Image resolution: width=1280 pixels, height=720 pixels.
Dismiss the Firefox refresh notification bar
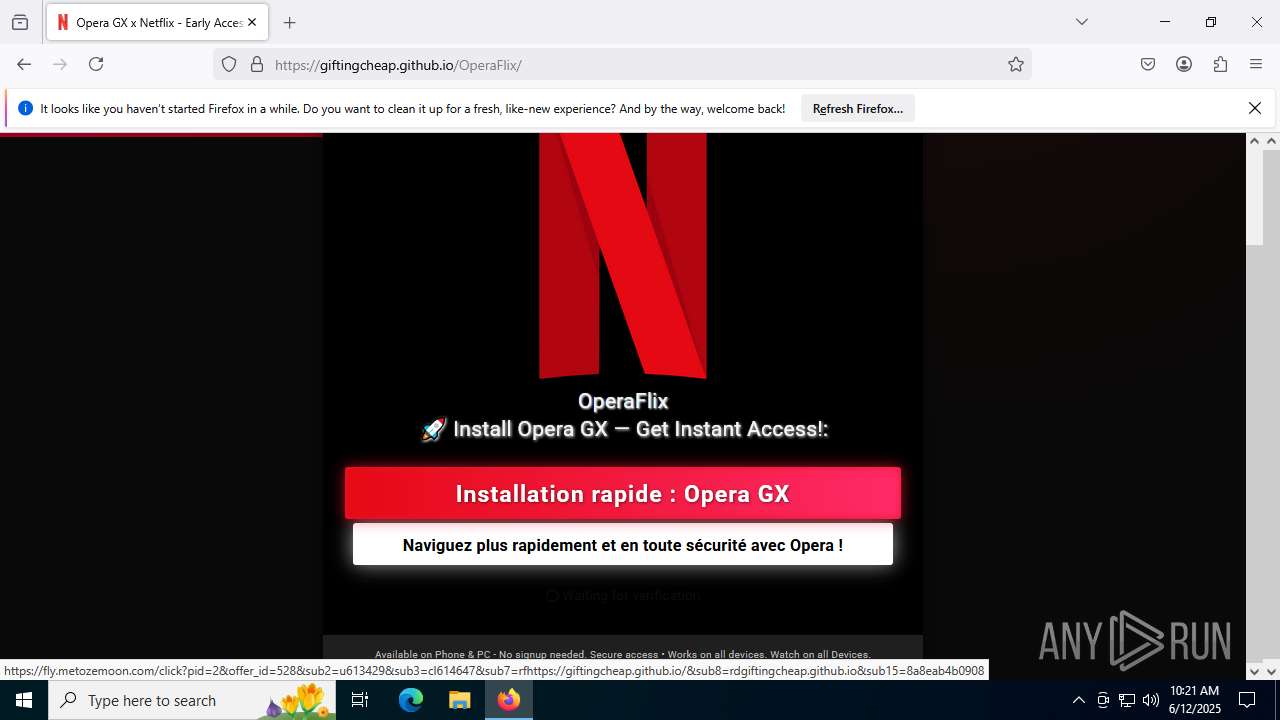coord(1255,108)
